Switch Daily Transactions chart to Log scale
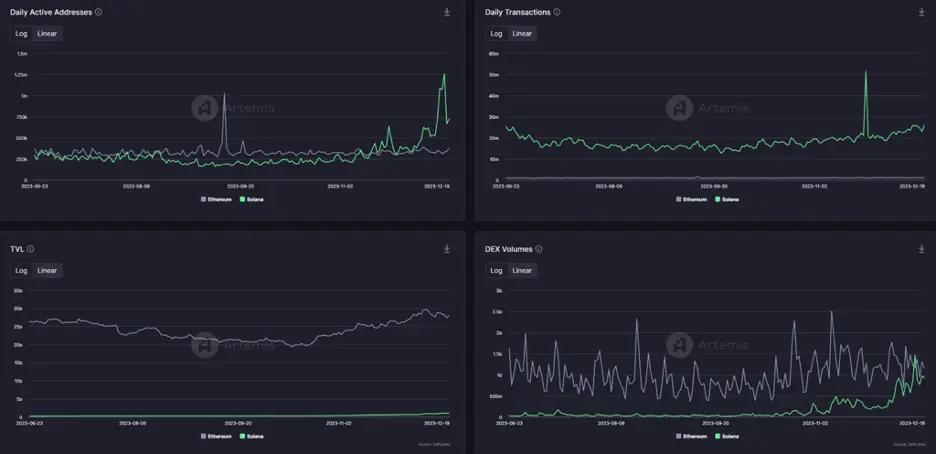Screen dimensions: 936x454 pos(496,33)
